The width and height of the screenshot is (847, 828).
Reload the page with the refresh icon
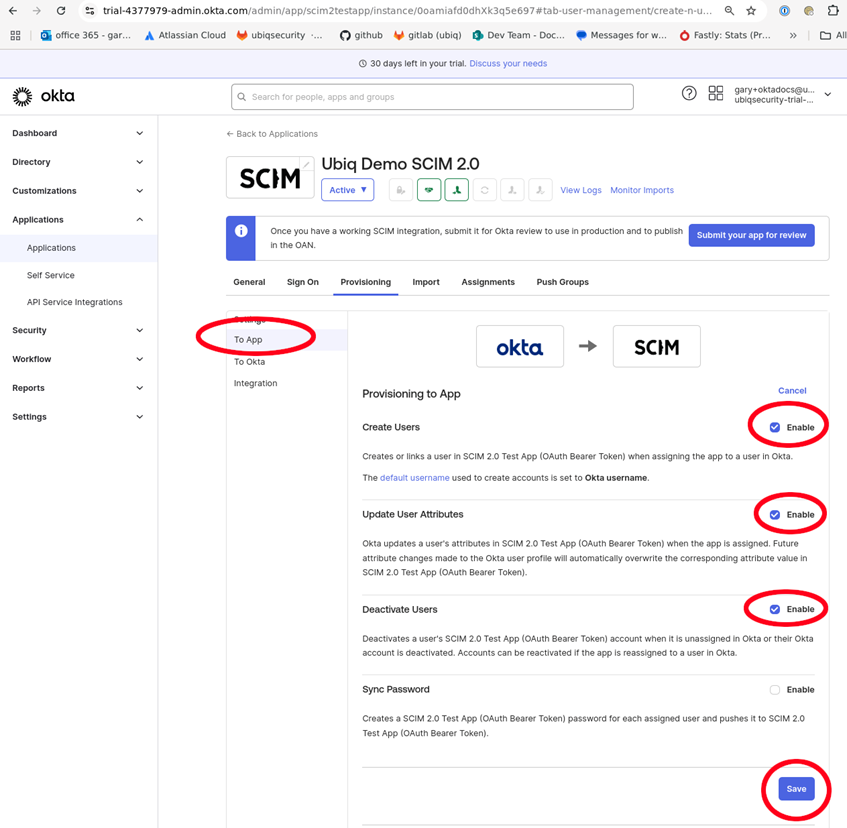(61, 11)
